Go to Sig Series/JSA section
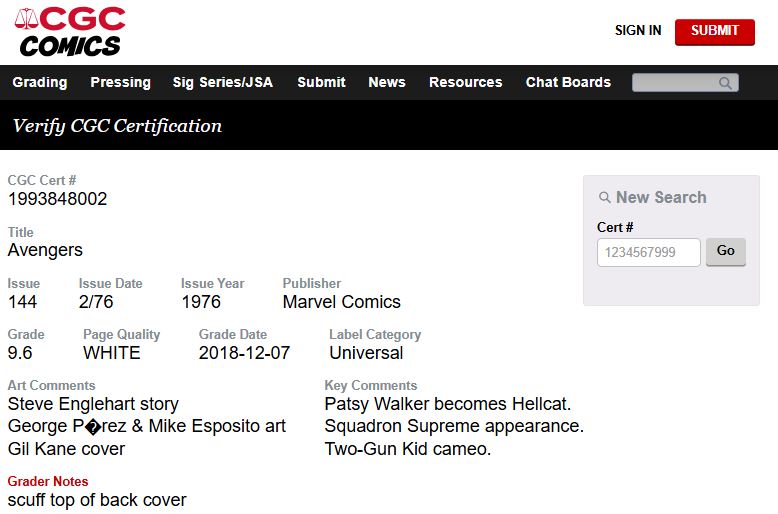This screenshot has width=778, height=514. [x=222, y=82]
